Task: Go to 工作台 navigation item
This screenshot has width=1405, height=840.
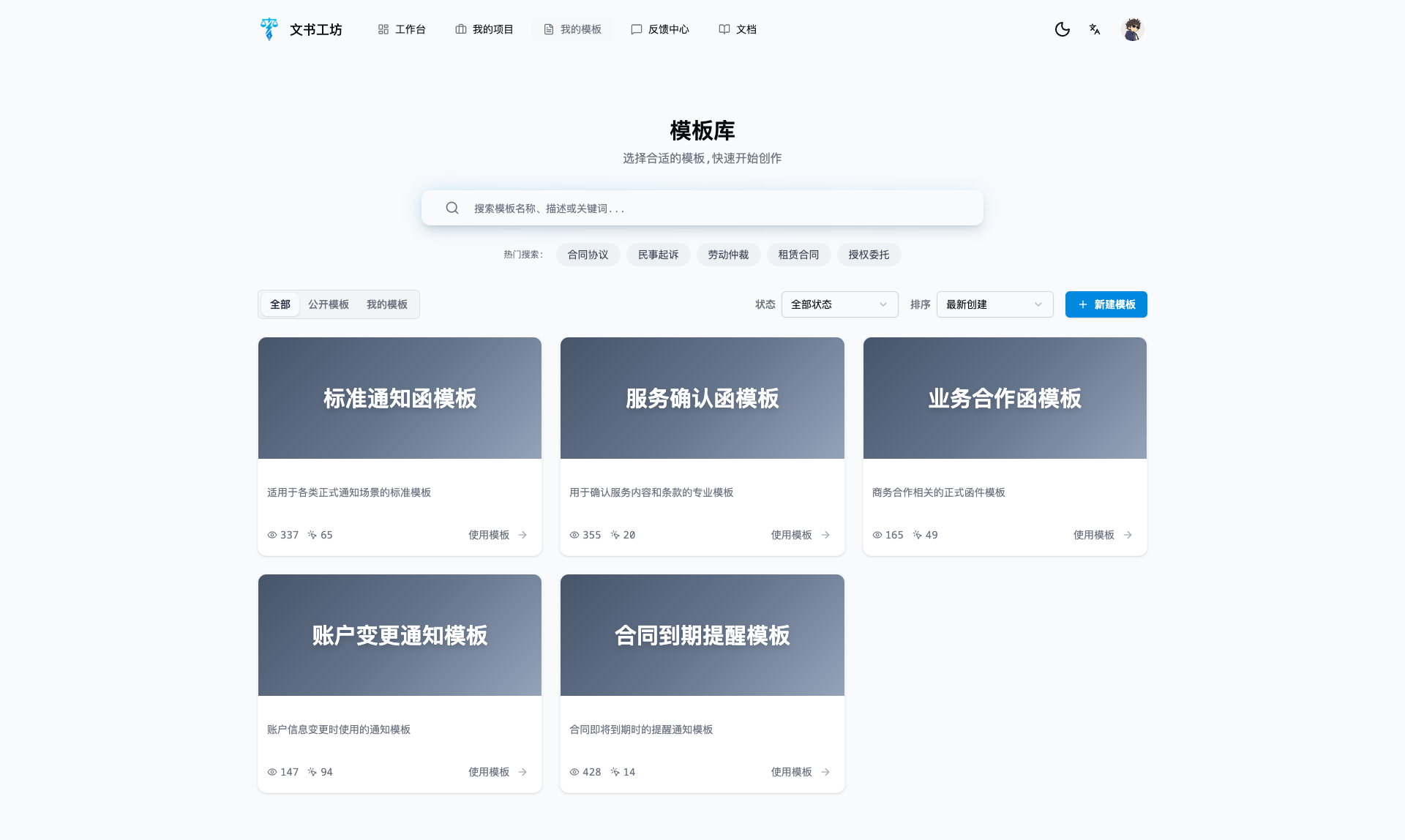Action: [402, 29]
